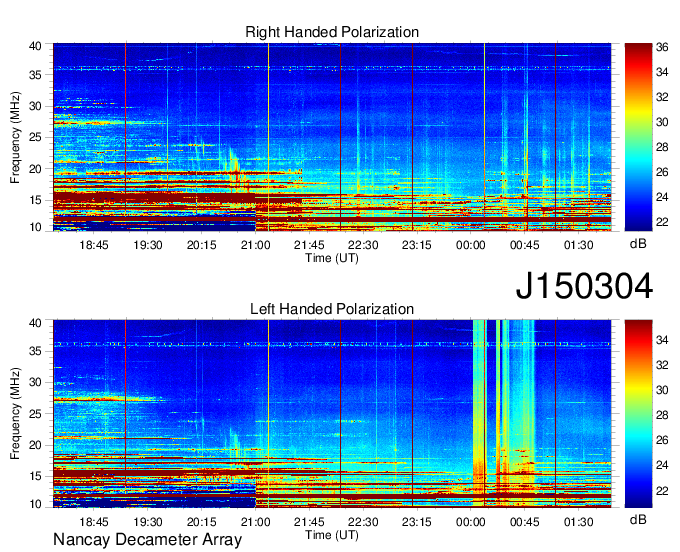Image resolution: width=680 pixels, height=552 pixels.
Task: Click "01:30" tick on the Right Handed time axis
Action: (x=578, y=245)
